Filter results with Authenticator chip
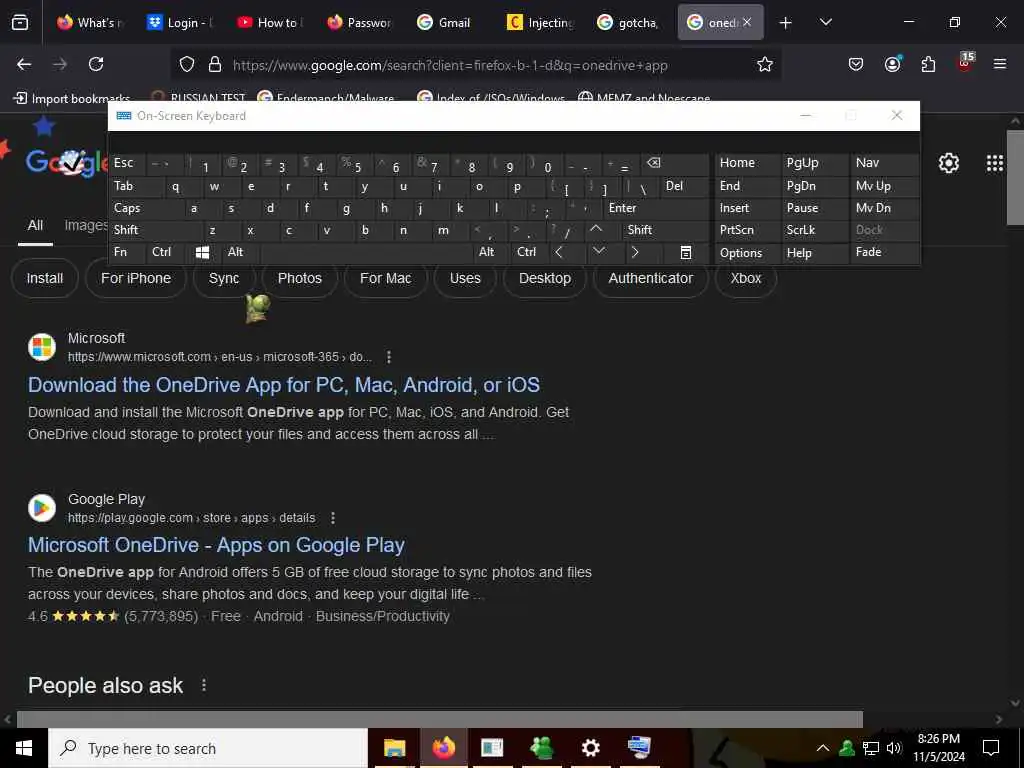 tap(650, 278)
